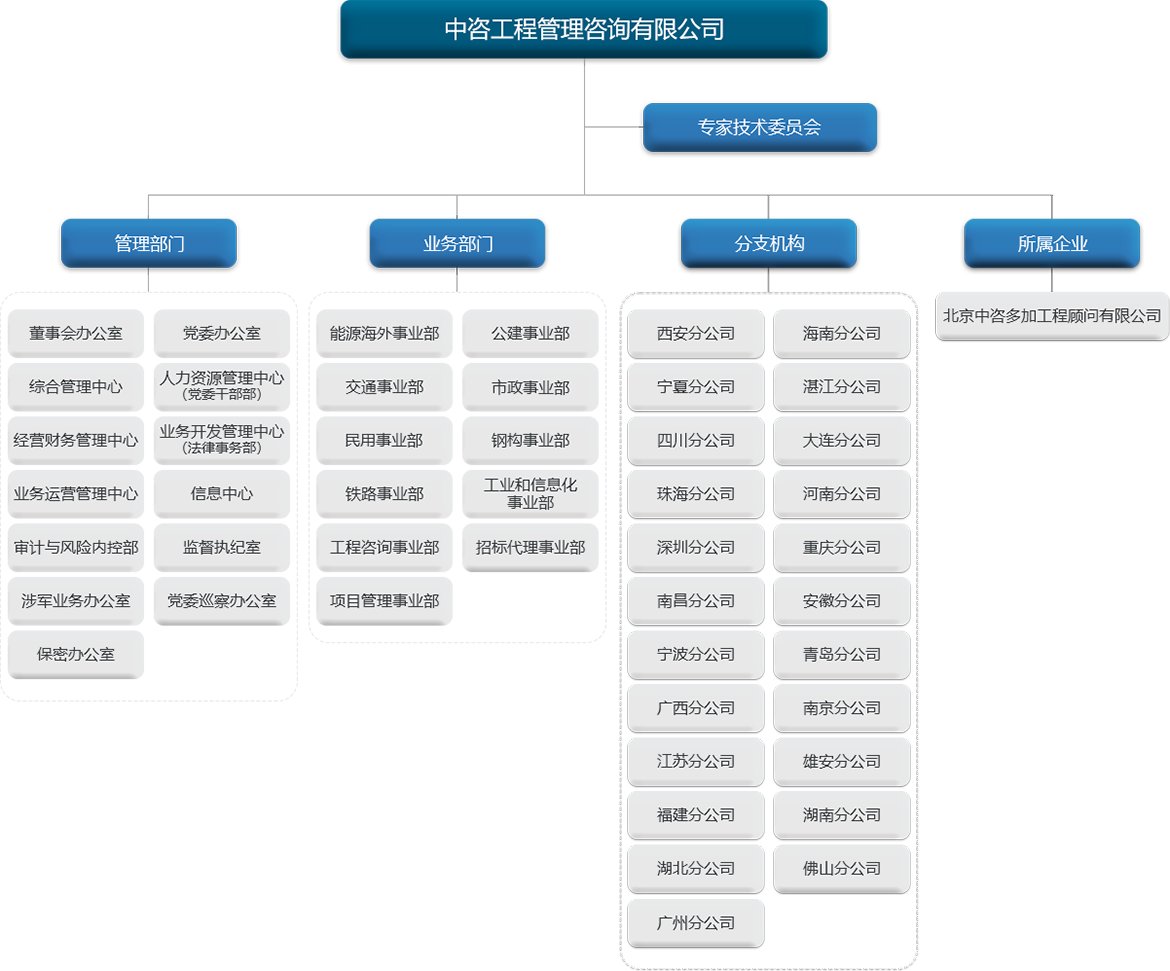The image size is (1170, 971).
Task: Select 公建事业部
Action: [531, 334]
